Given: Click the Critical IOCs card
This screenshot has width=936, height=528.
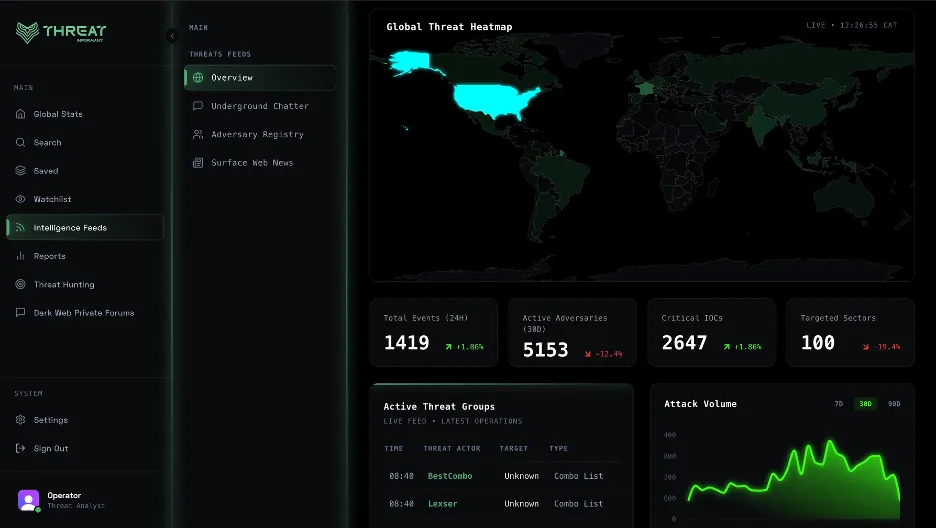Looking at the screenshot, I should coord(712,332).
